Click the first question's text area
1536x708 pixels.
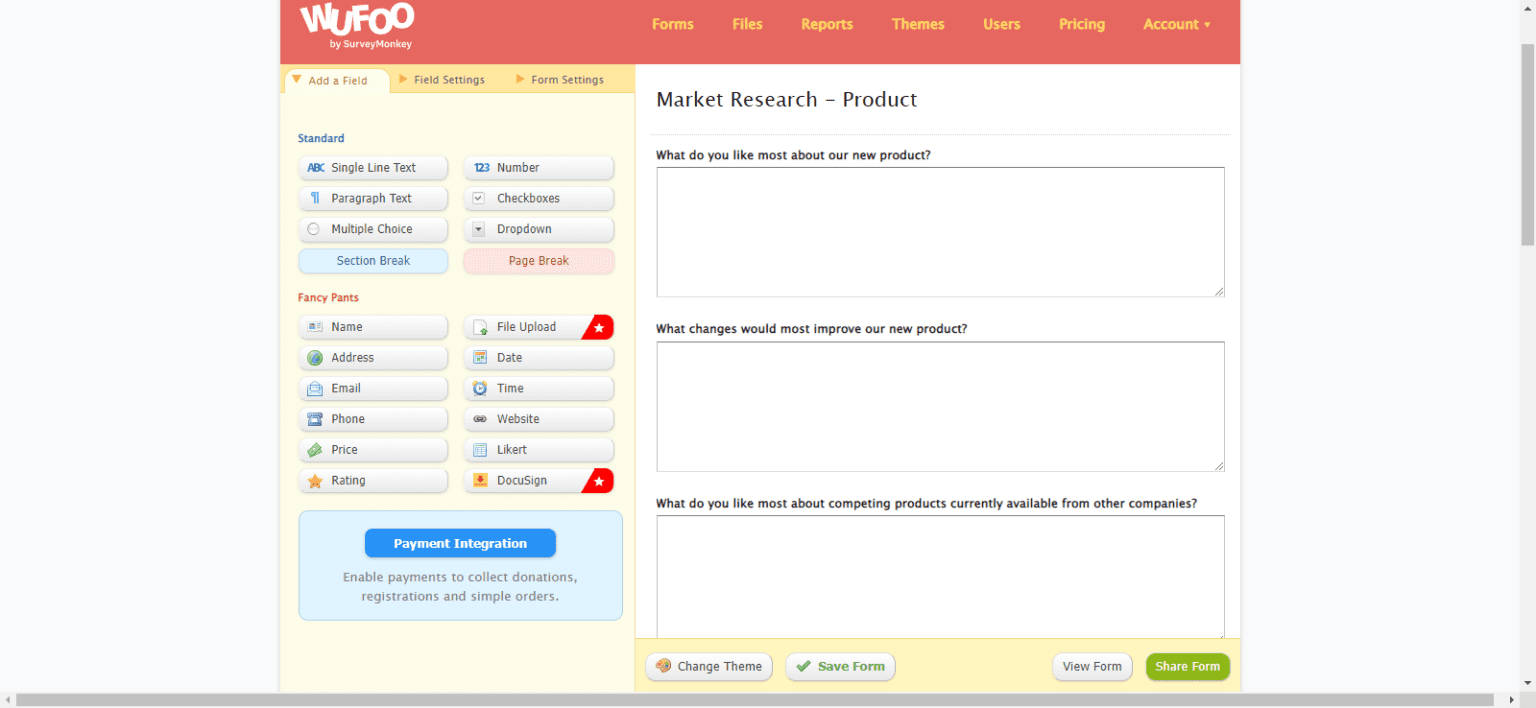[940, 232]
